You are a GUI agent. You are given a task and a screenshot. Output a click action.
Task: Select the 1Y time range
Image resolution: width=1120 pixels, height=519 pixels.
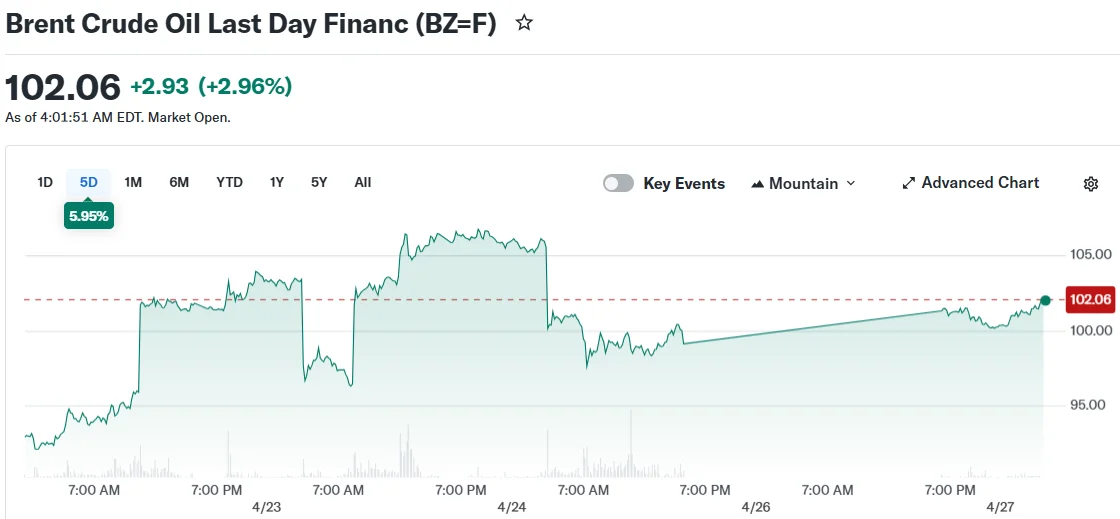point(277,182)
